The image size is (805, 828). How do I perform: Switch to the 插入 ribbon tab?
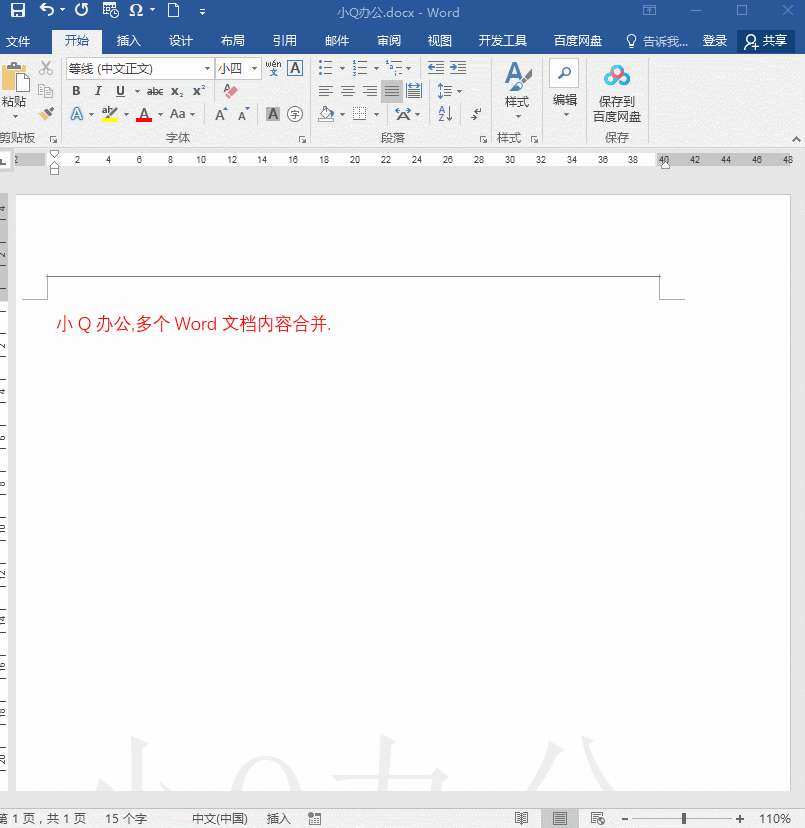pyautogui.click(x=128, y=41)
